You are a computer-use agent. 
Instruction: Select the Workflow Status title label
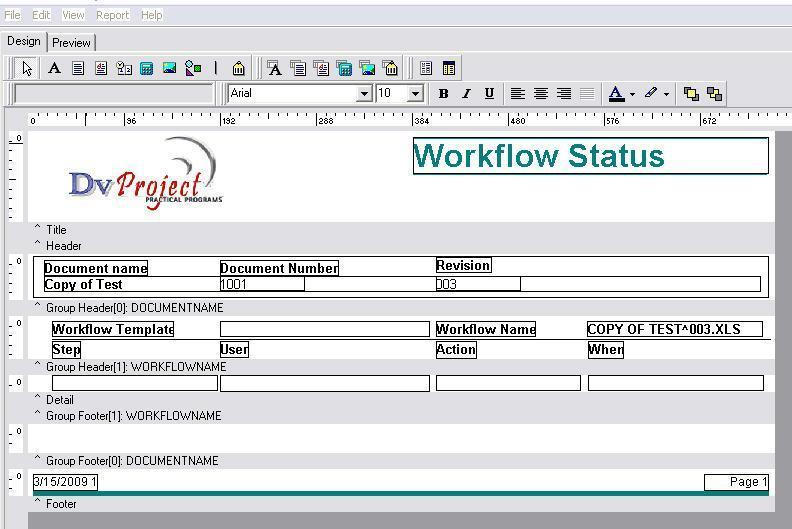590,156
